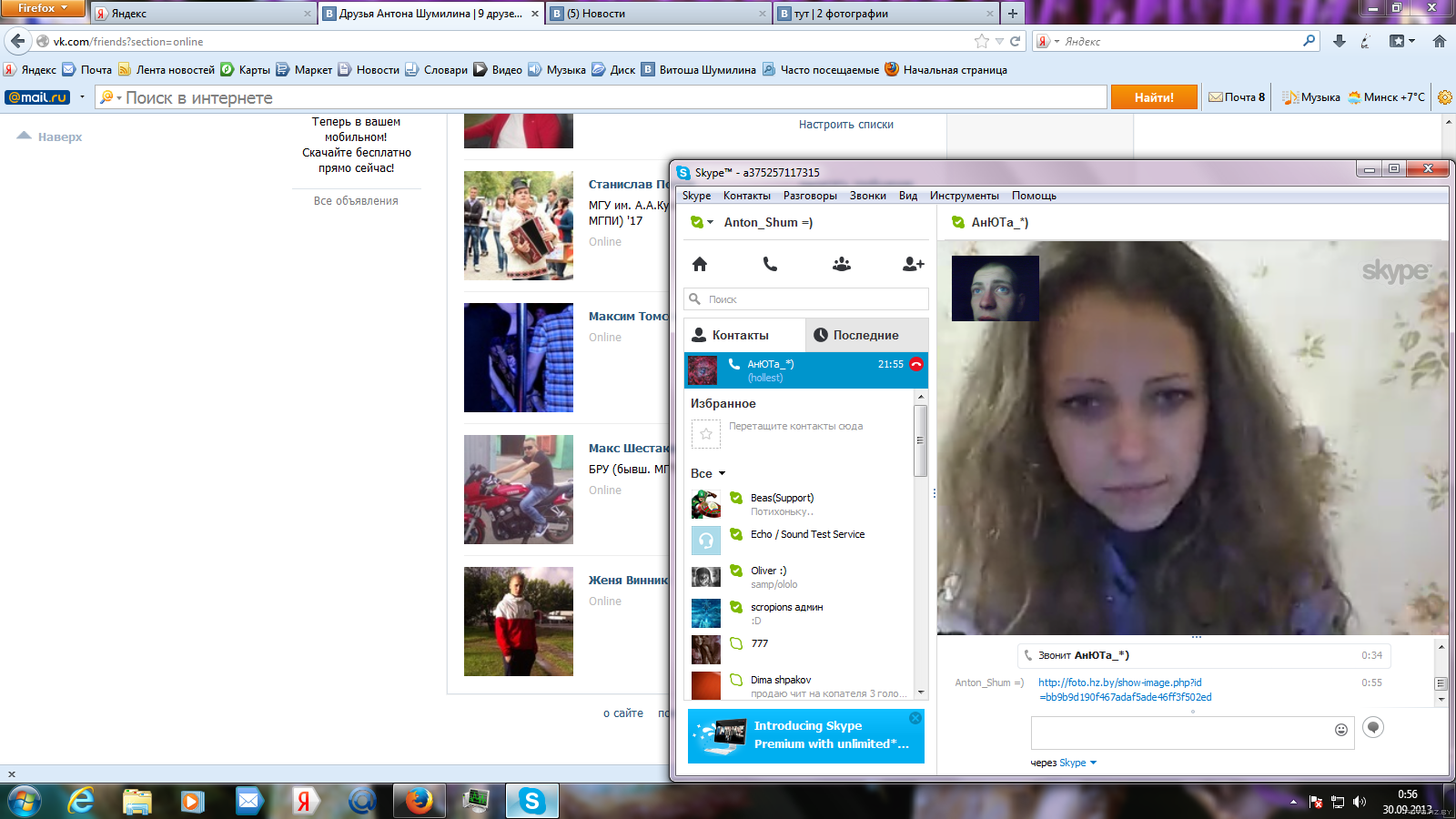The width and height of the screenshot is (1456, 819).
Task: Open the Yandex browser taskbar icon
Action: (305, 801)
